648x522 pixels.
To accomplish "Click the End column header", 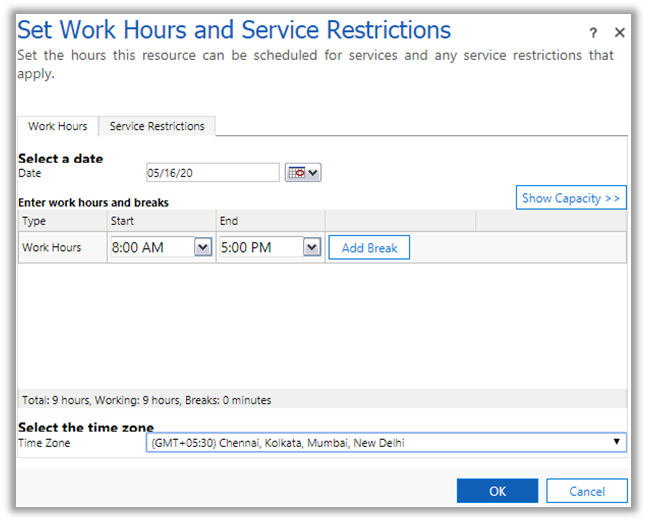I will (x=229, y=221).
